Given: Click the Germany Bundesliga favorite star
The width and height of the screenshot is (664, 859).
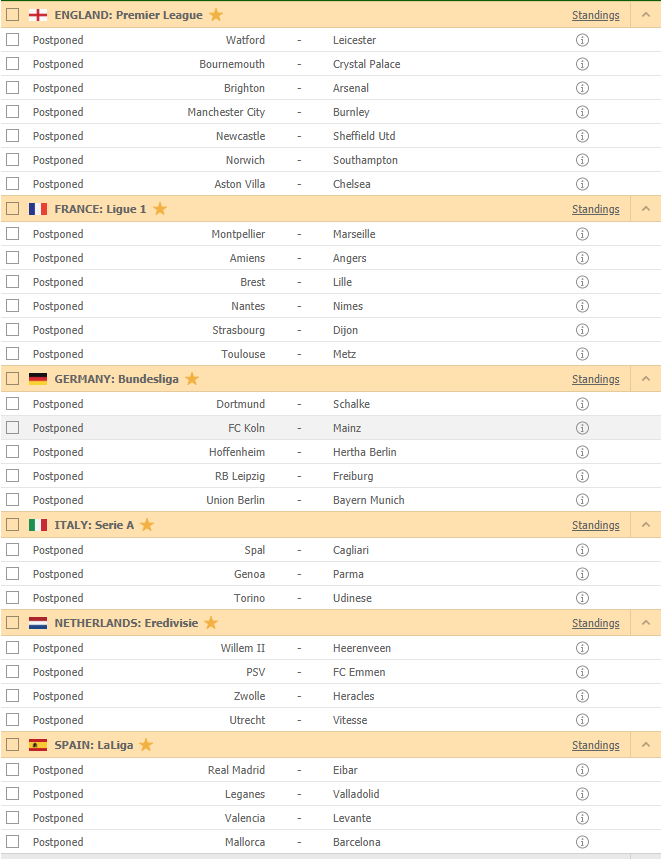Looking at the screenshot, I should (192, 379).
